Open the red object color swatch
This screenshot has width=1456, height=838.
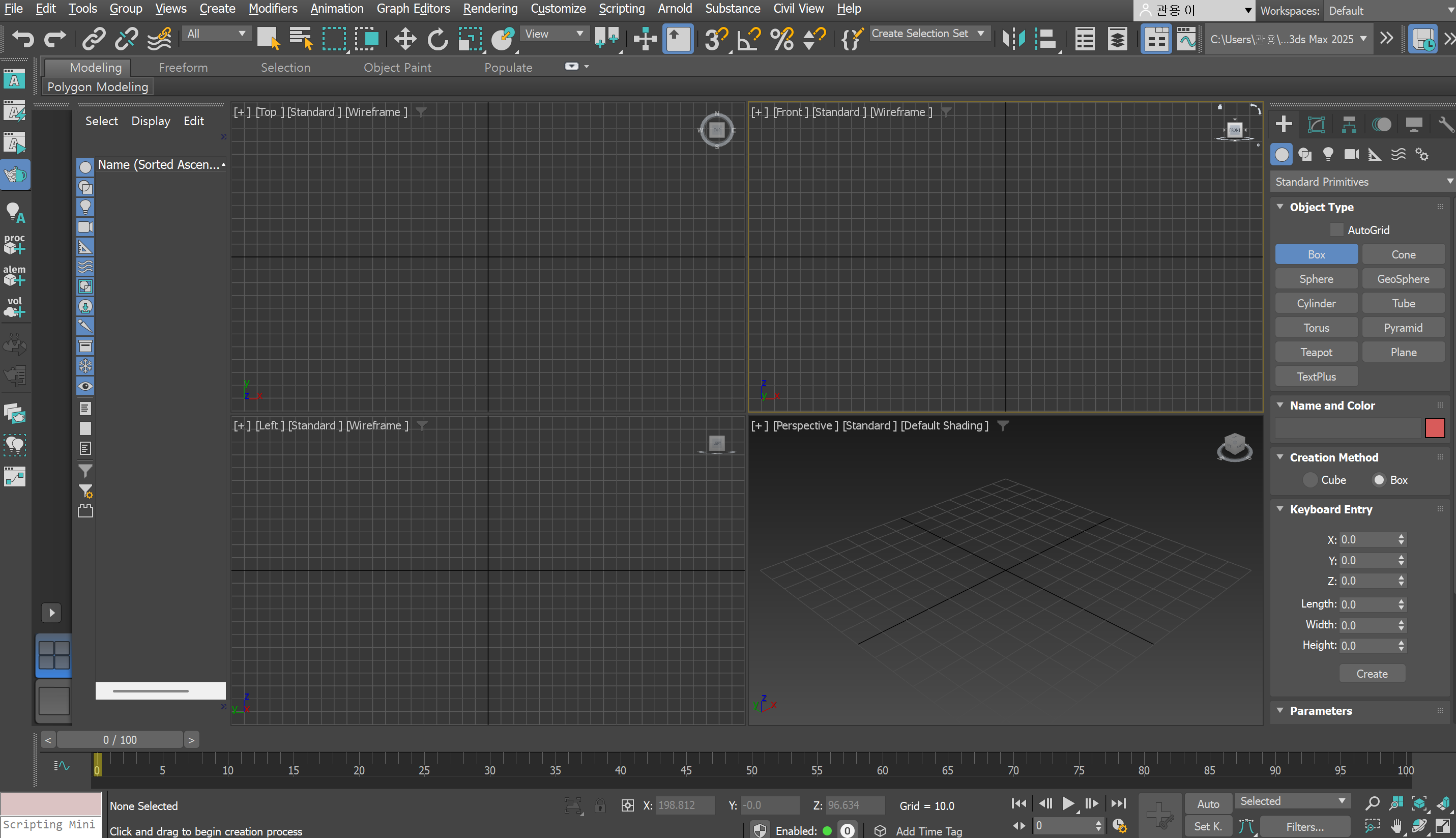click(1434, 427)
